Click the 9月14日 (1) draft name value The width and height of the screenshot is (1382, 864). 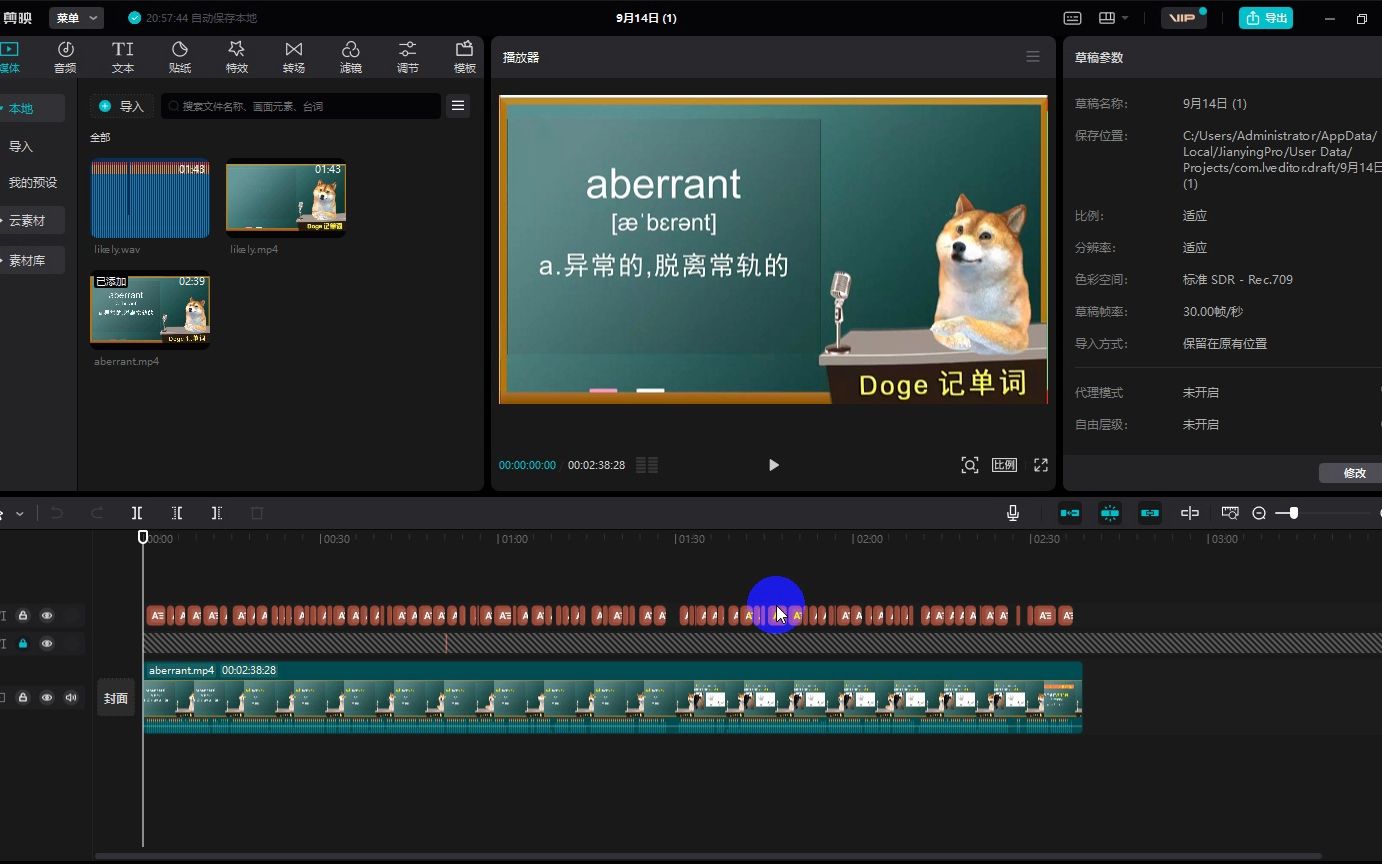click(x=1214, y=104)
